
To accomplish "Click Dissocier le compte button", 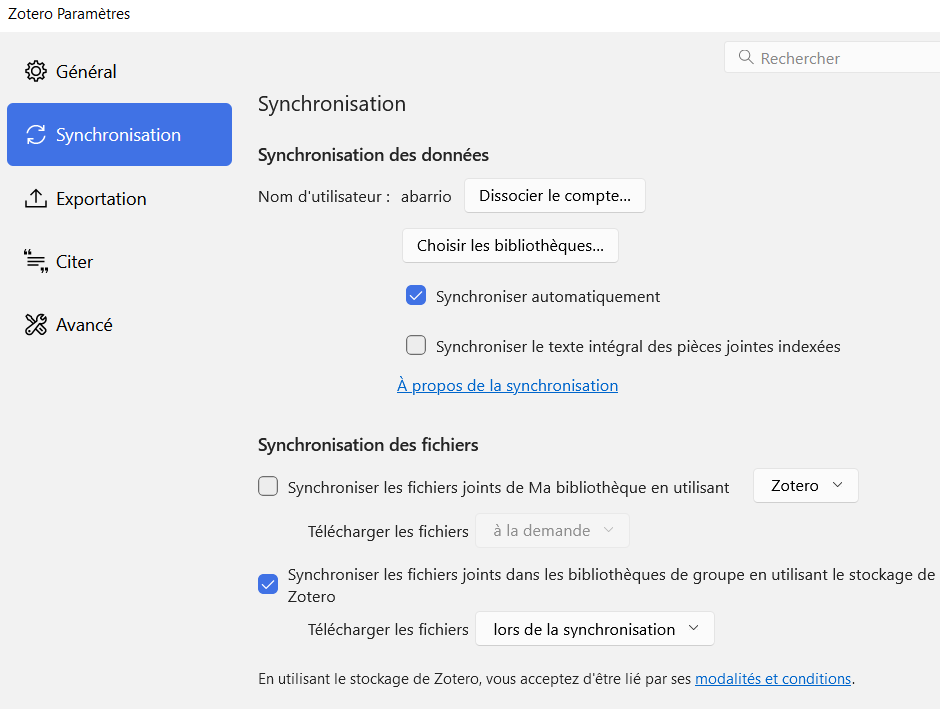I will click(x=555, y=195).
